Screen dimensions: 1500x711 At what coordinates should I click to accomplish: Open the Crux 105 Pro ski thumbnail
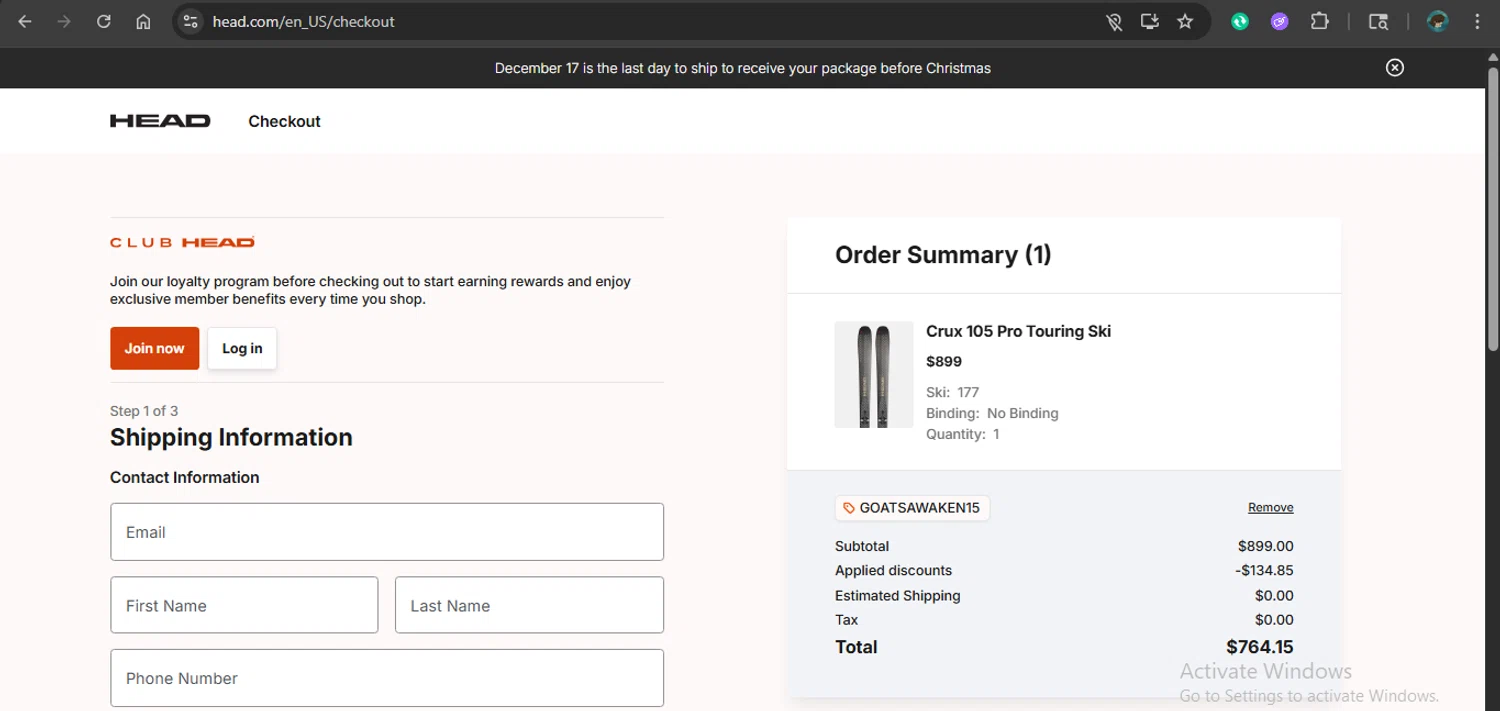click(874, 375)
